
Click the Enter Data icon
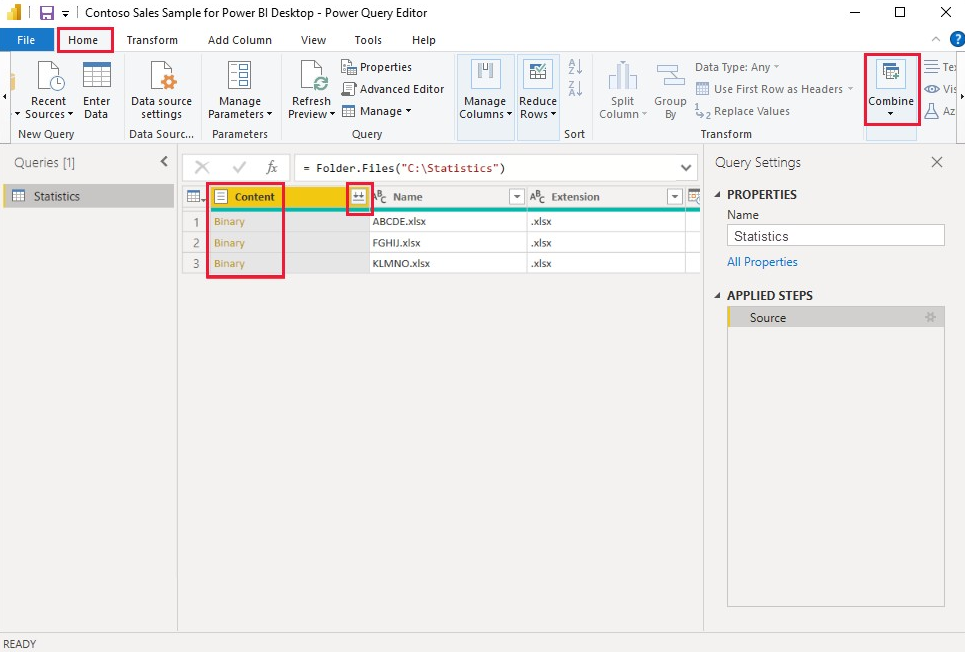(x=96, y=76)
